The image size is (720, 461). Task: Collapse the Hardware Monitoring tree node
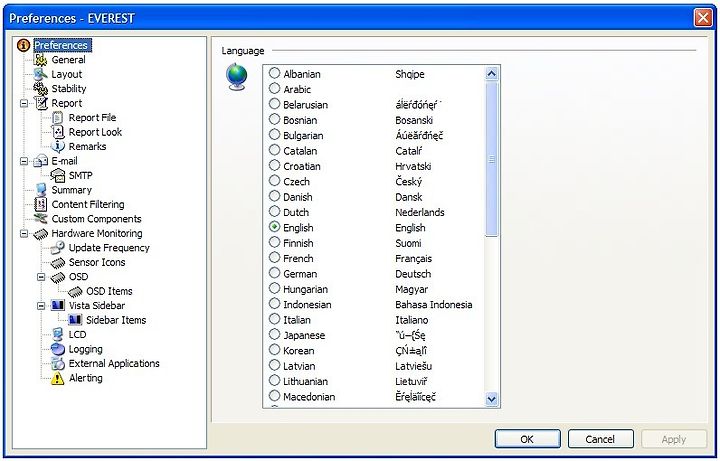[24, 234]
